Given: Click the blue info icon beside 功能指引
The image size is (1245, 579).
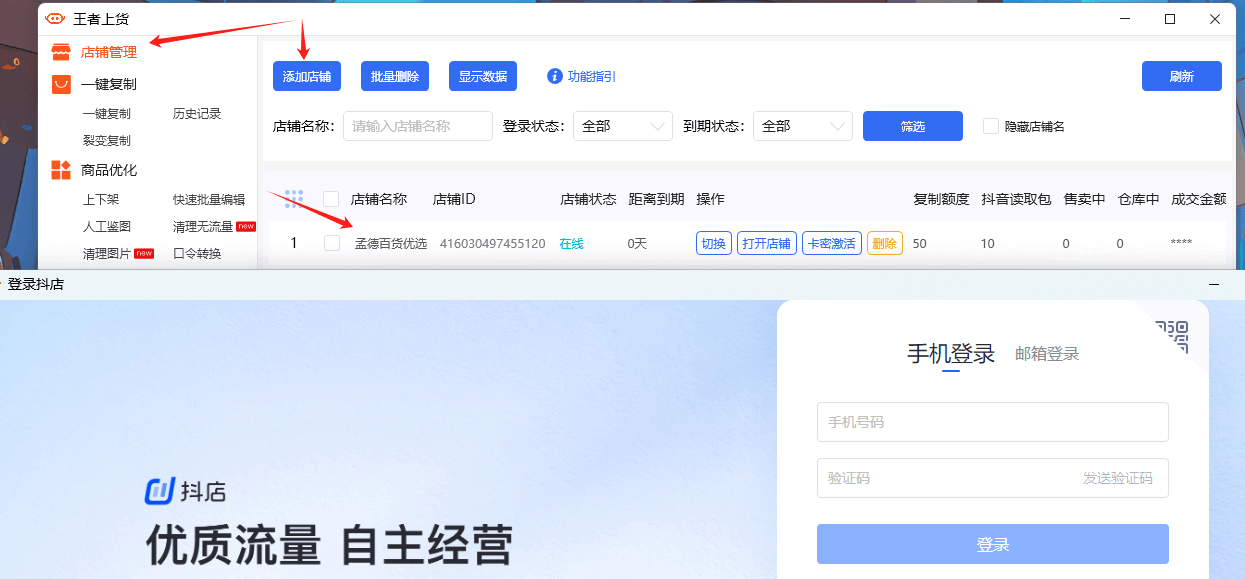Looking at the screenshot, I should pyautogui.click(x=556, y=75).
